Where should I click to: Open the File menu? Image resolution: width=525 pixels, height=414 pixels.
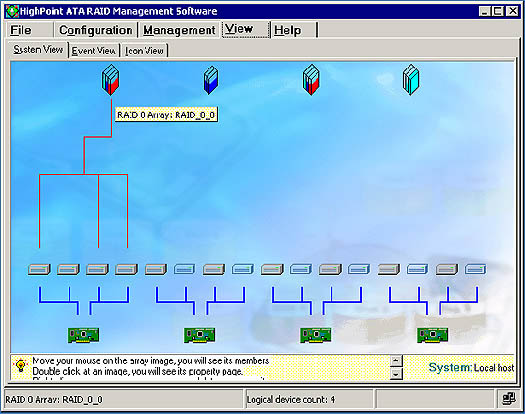point(21,30)
